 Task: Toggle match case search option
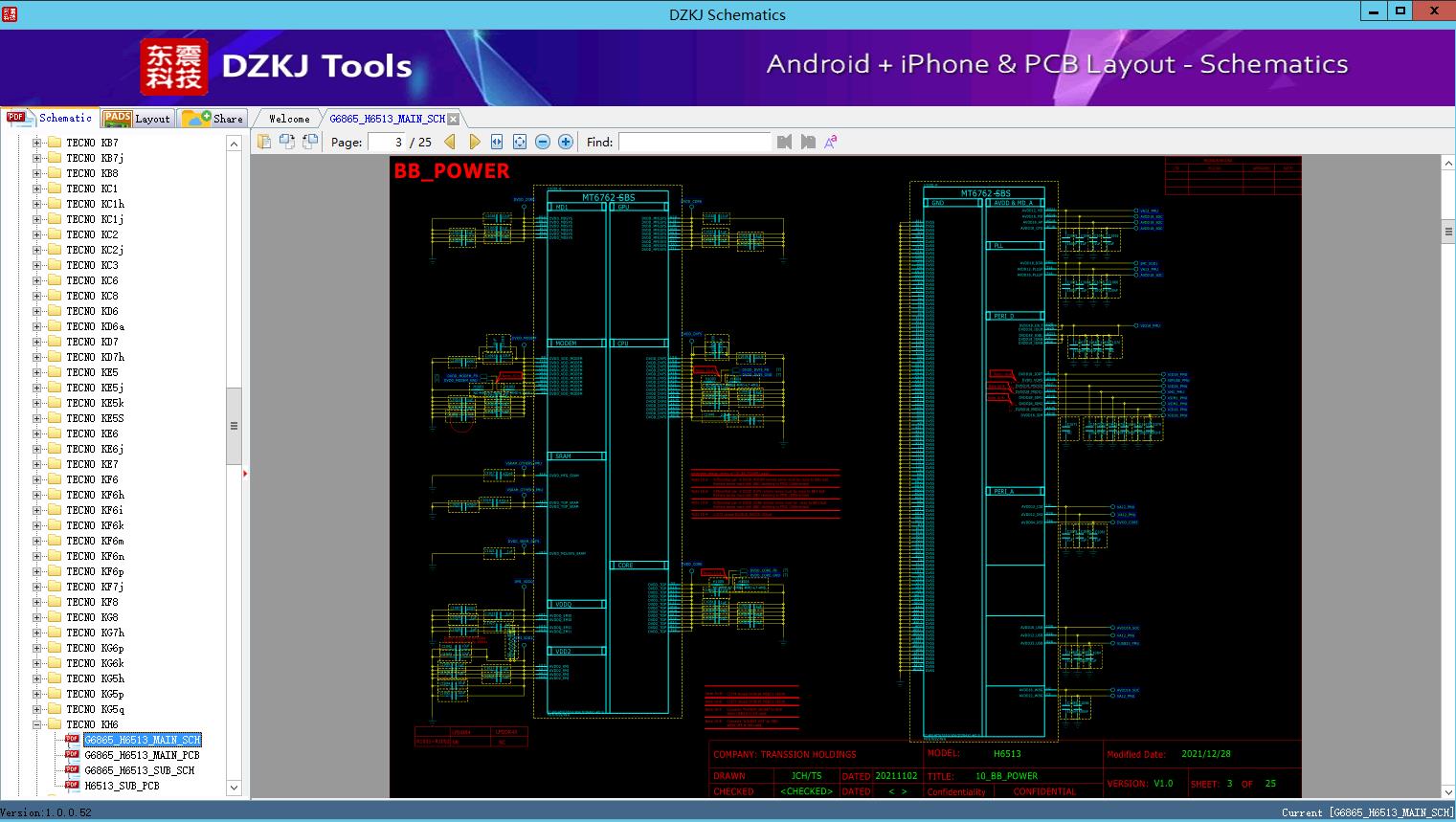point(831,142)
